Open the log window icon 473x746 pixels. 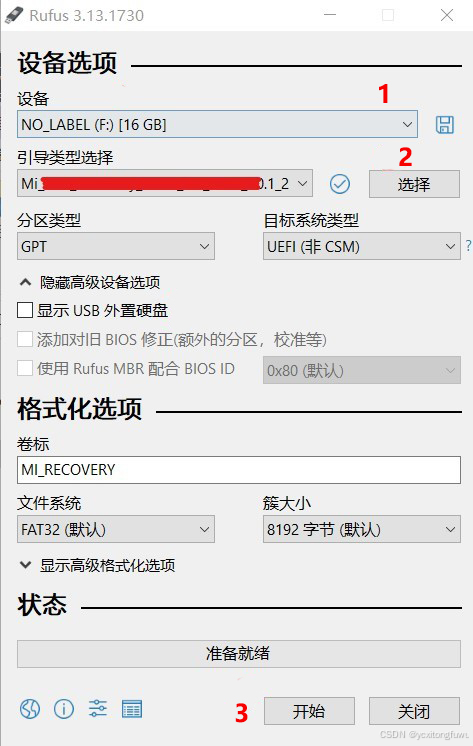[132, 709]
